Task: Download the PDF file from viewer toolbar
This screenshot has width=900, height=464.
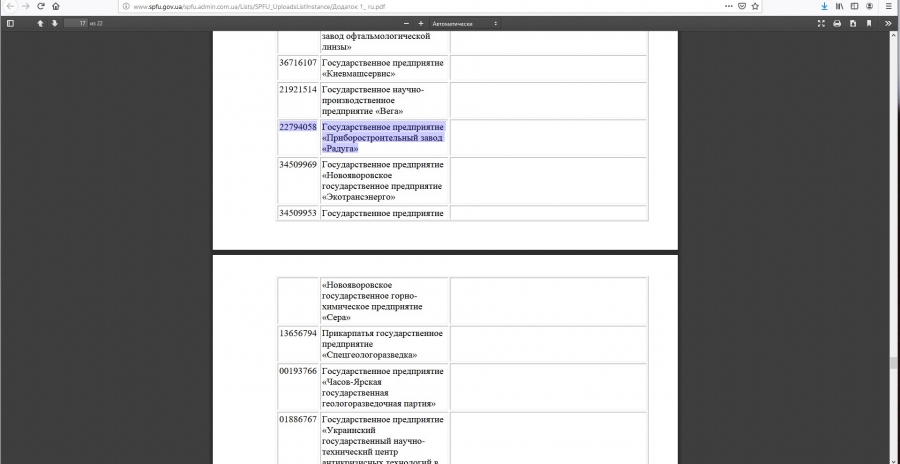Action: coord(853,23)
